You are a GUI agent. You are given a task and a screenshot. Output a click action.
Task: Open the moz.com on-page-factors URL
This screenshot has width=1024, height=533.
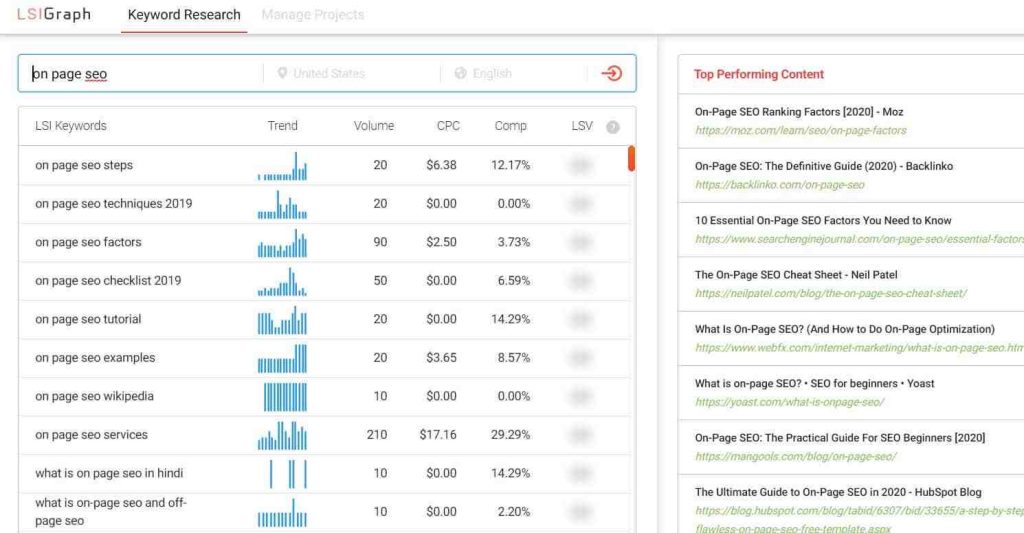click(801, 131)
